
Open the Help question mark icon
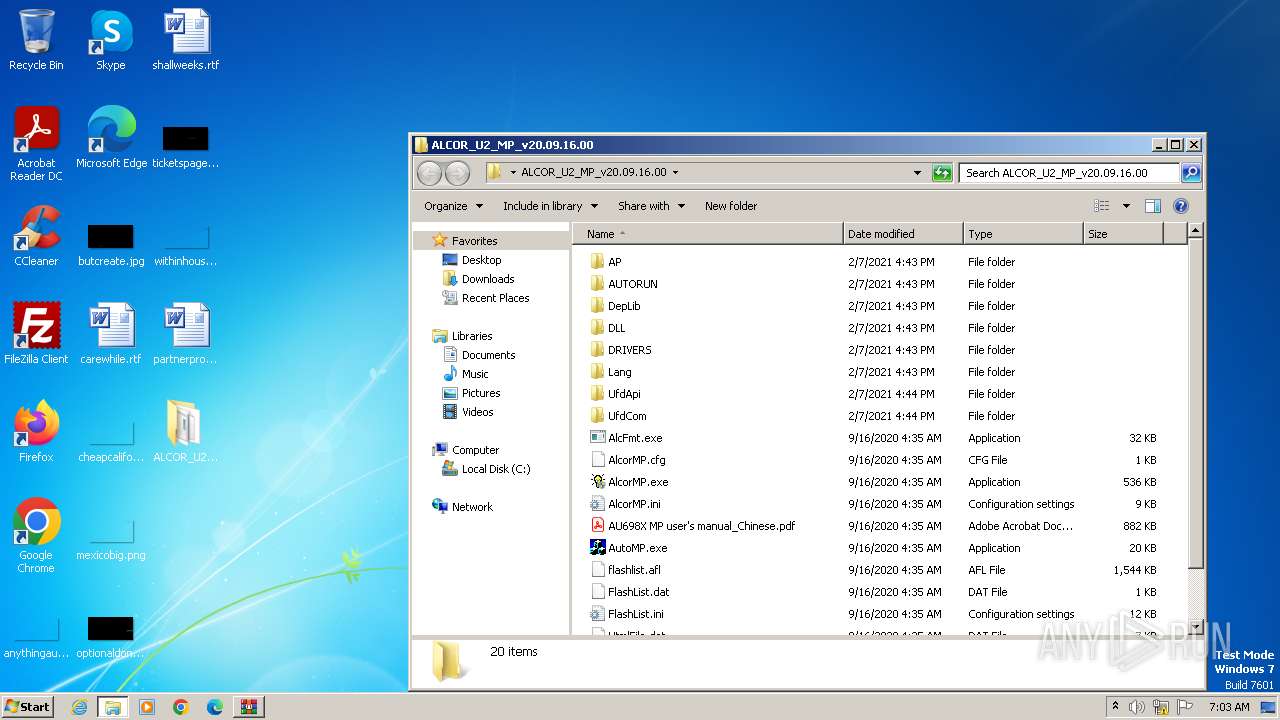click(1180, 206)
